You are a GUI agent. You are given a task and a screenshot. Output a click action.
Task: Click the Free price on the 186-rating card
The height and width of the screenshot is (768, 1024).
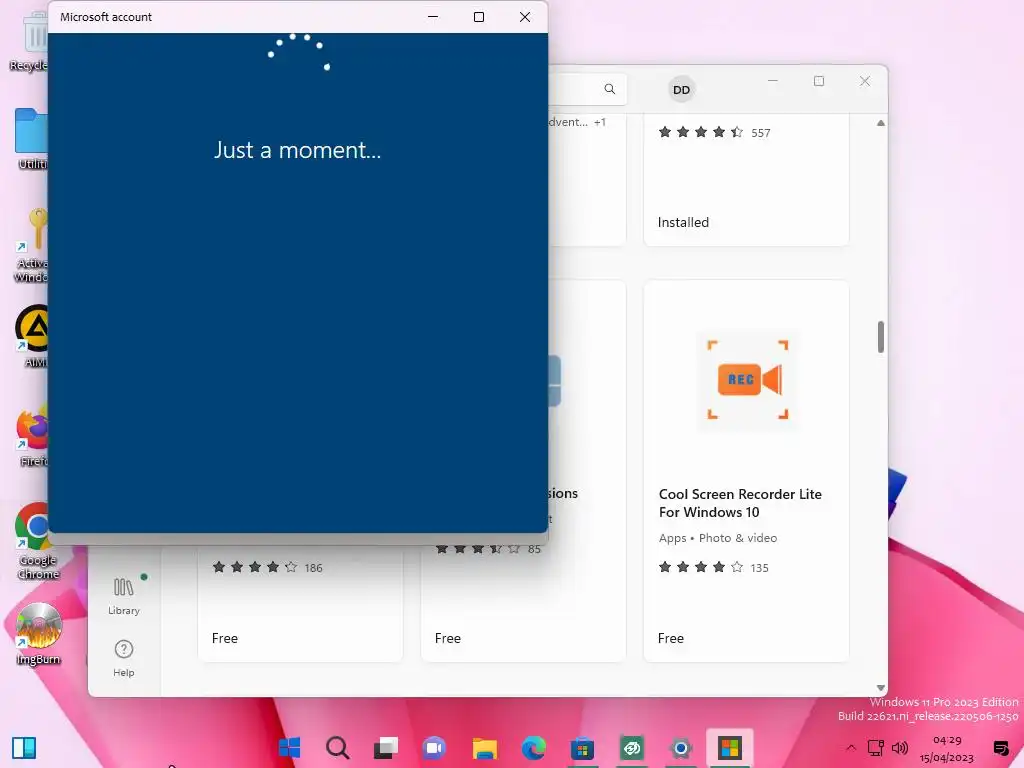225,638
